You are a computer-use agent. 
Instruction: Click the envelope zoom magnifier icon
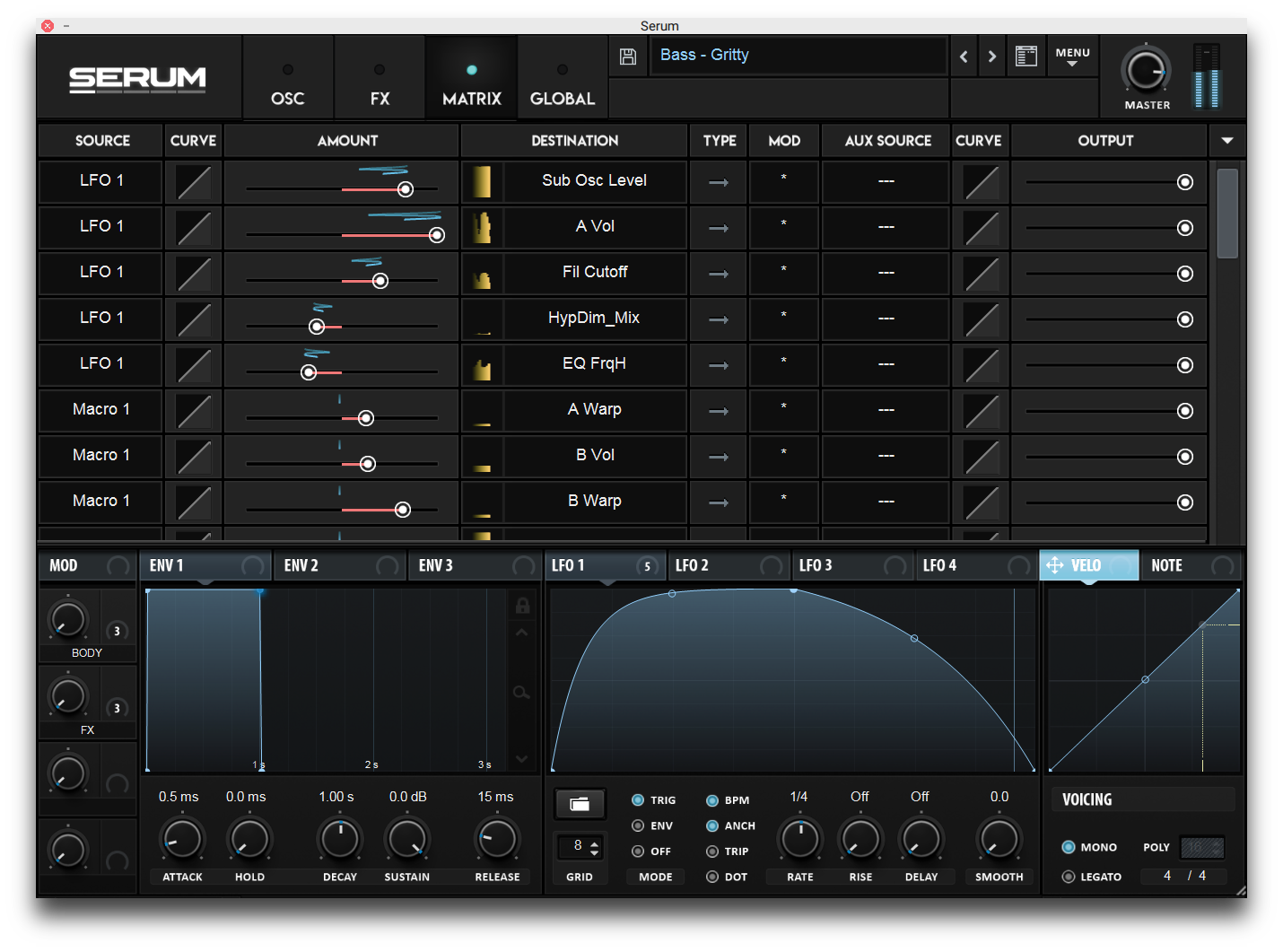(x=521, y=693)
